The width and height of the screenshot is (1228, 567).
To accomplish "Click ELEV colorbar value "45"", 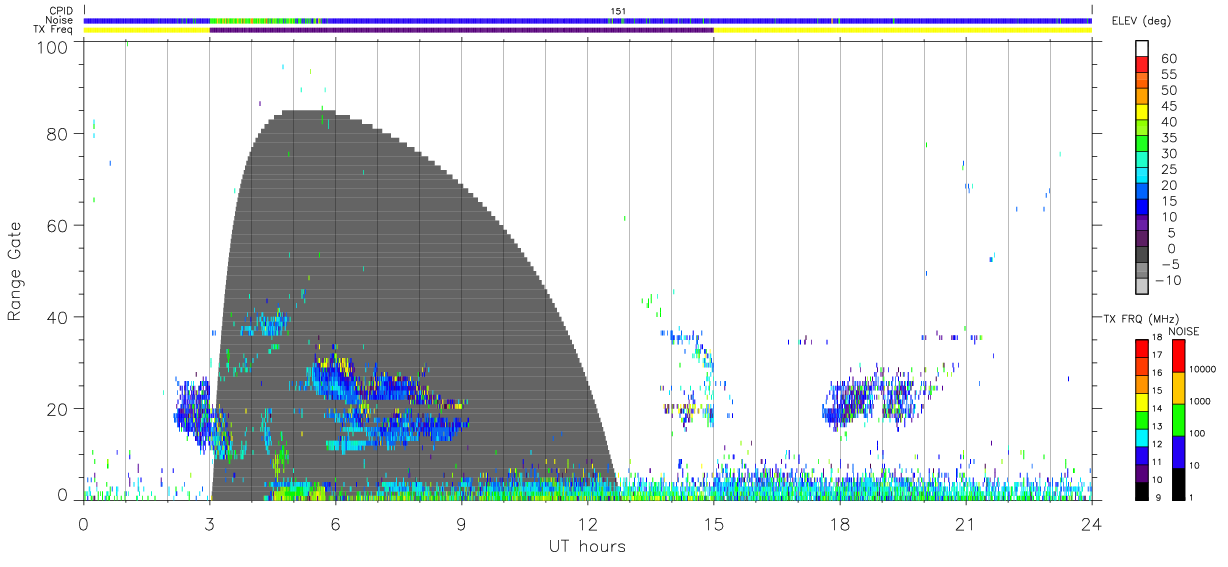I will pos(1168,107).
